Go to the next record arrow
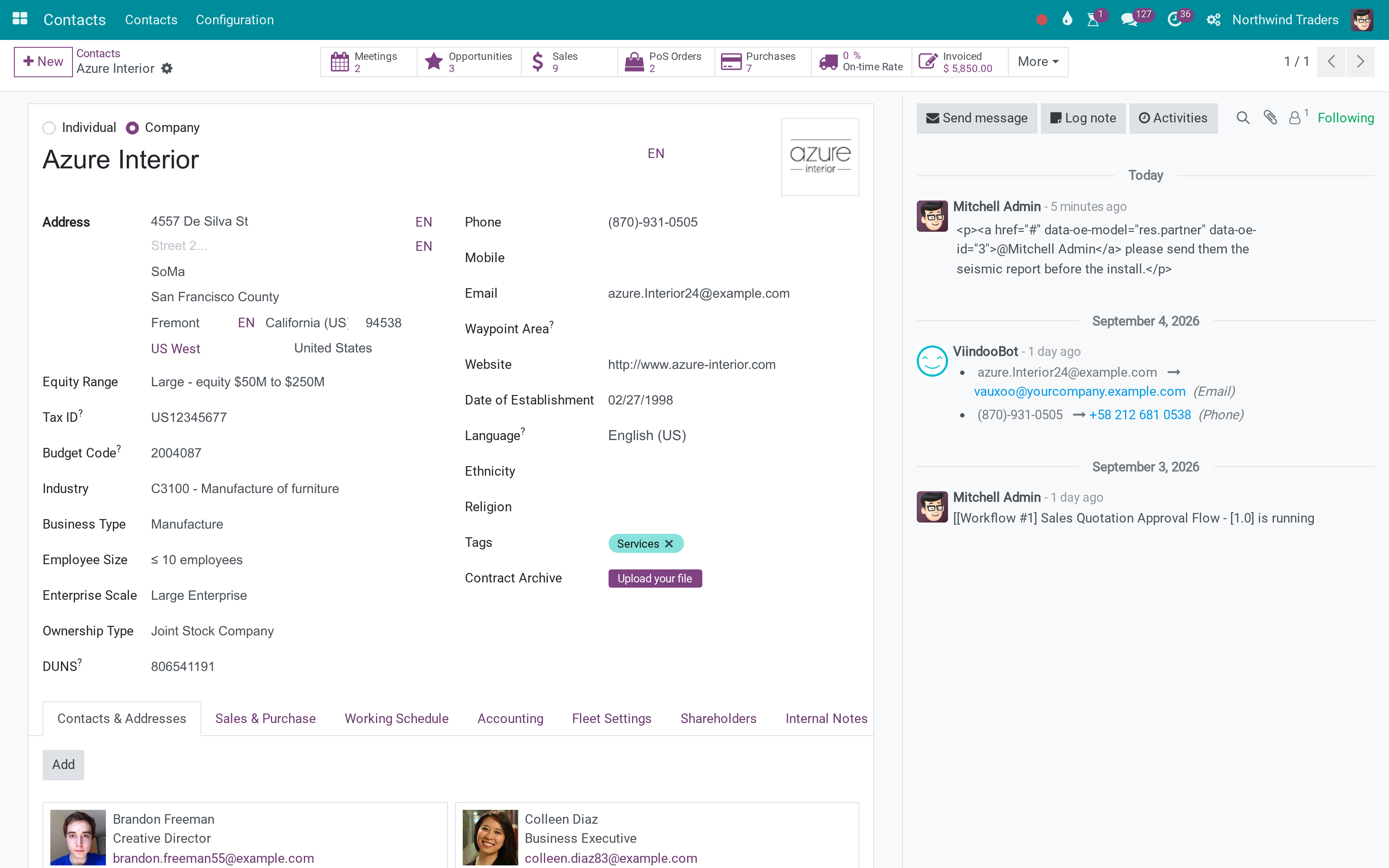The width and height of the screenshot is (1389, 868). pyautogui.click(x=1360, y=62)
